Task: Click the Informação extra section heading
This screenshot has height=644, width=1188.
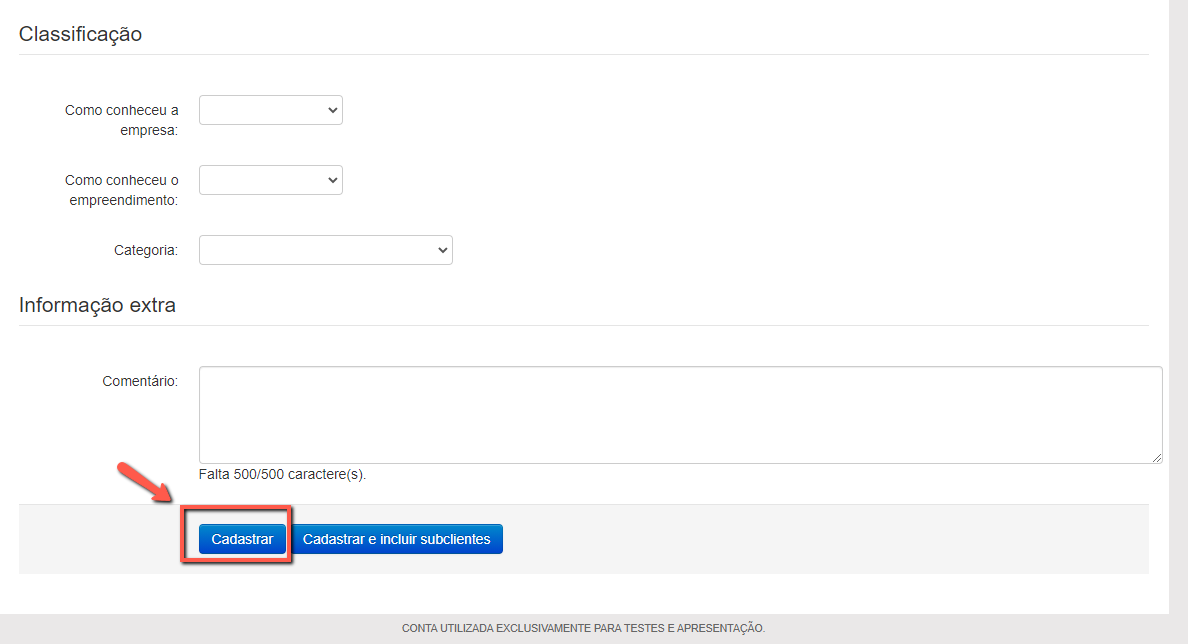Action: pyautogui.click(x=97, y=305)
